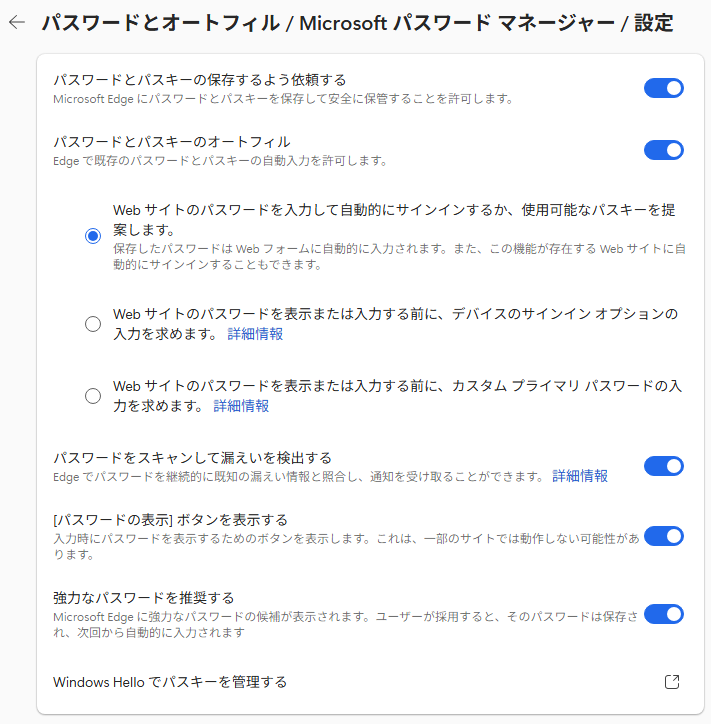Screen dimensions: 711x724
Task: Click the 設定 breadcrumb heading
Action: [654, 23]
